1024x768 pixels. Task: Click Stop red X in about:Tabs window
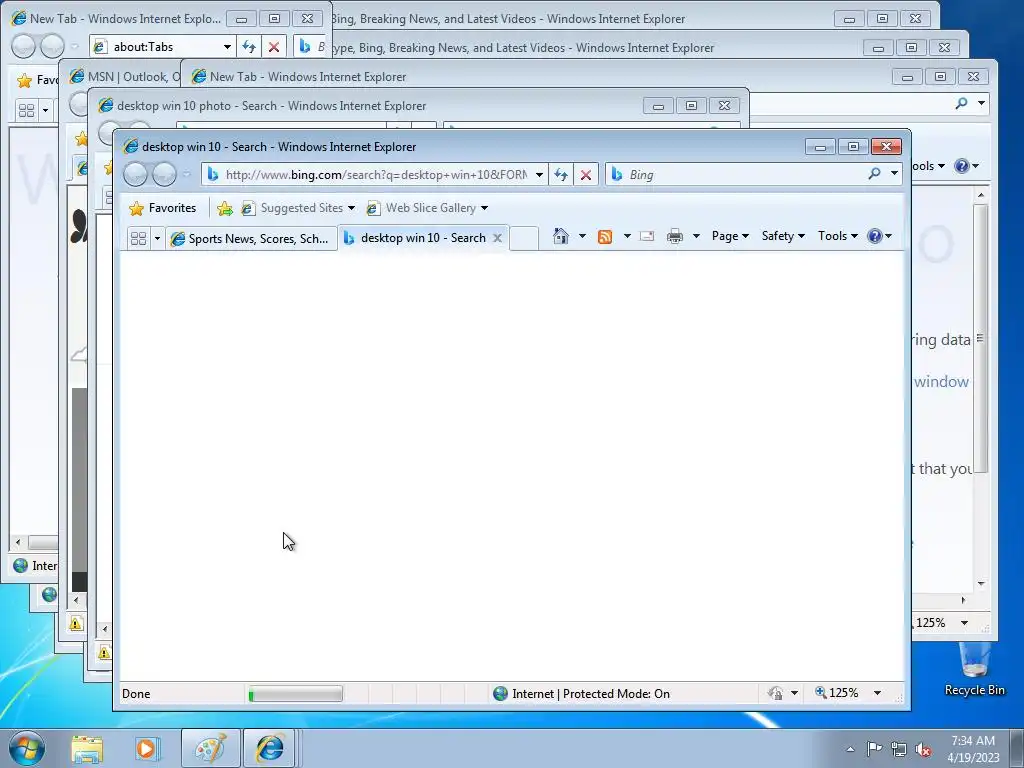click(274, 46)
